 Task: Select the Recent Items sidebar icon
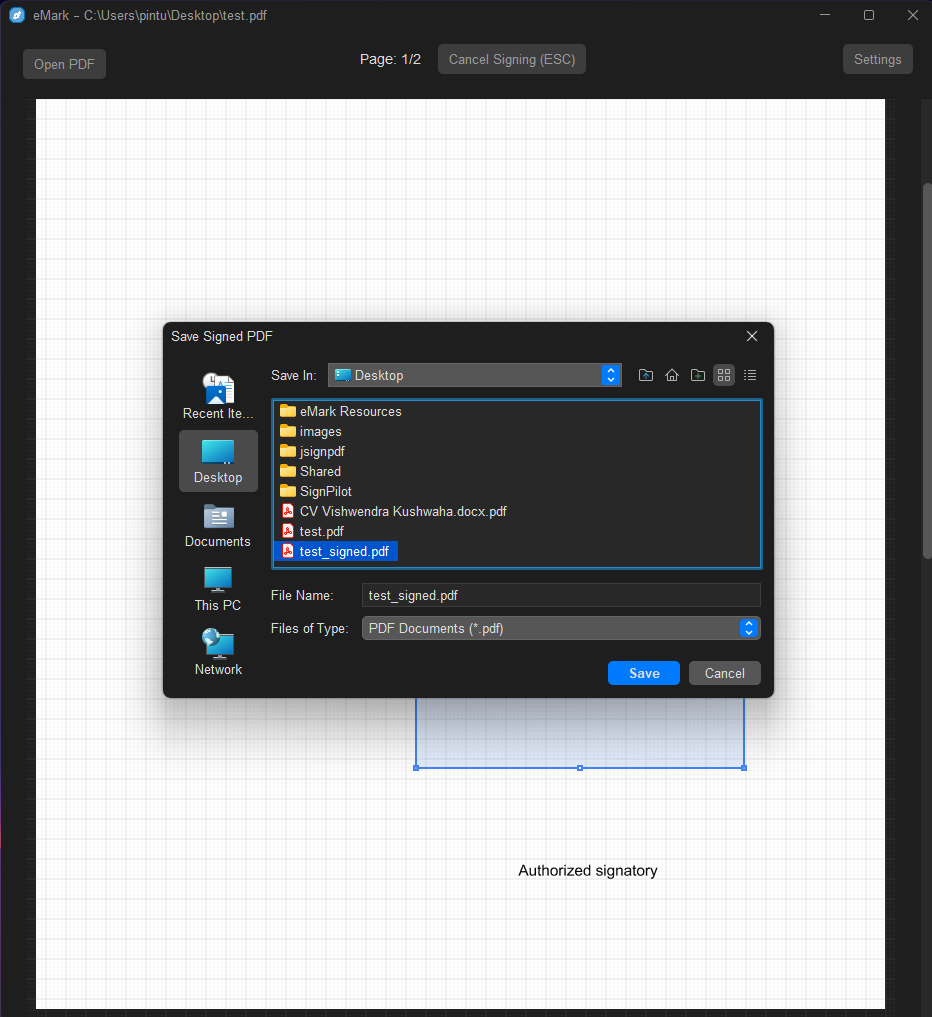[x=218, y=395]
